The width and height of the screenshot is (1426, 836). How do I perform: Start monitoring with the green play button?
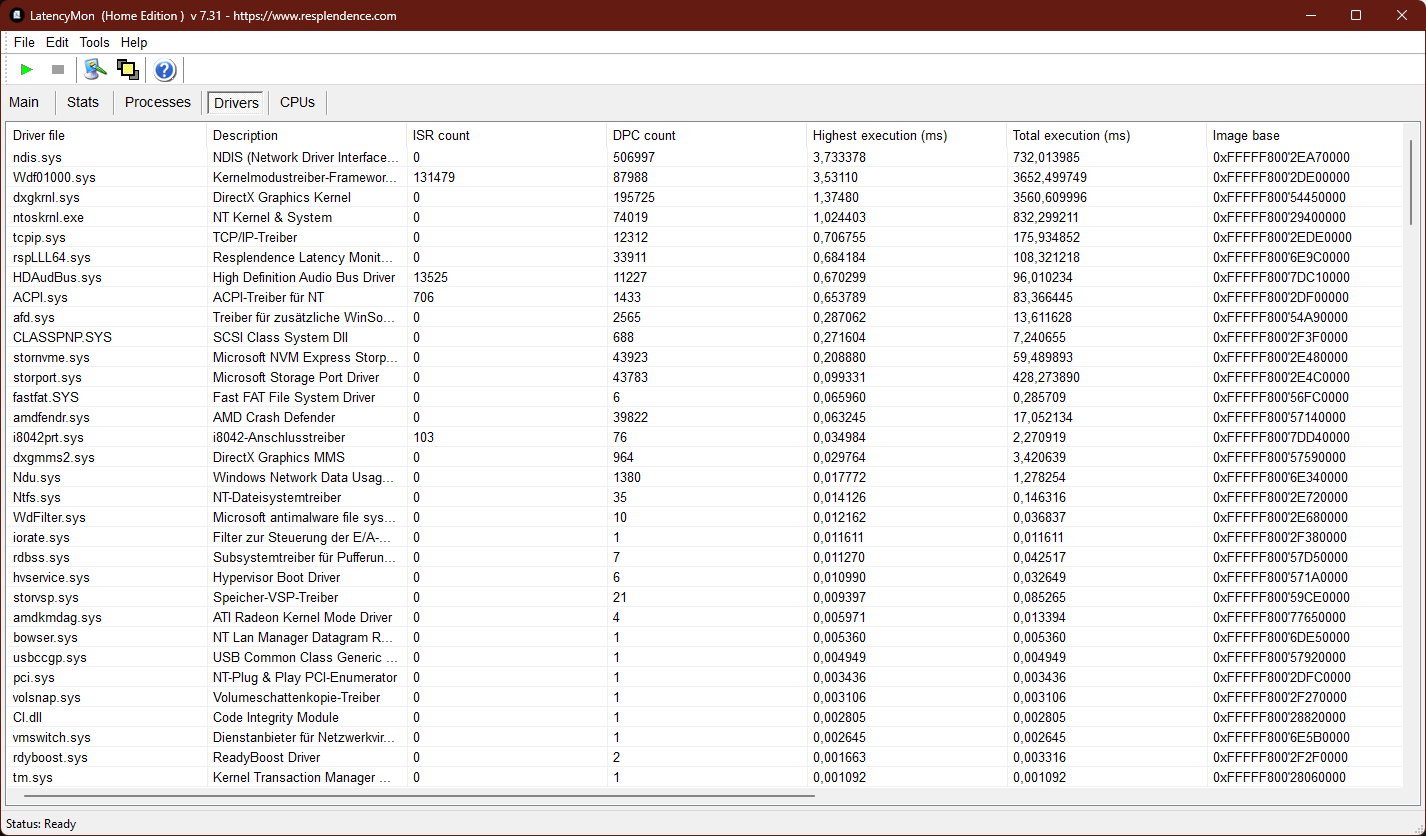[27, 70]
